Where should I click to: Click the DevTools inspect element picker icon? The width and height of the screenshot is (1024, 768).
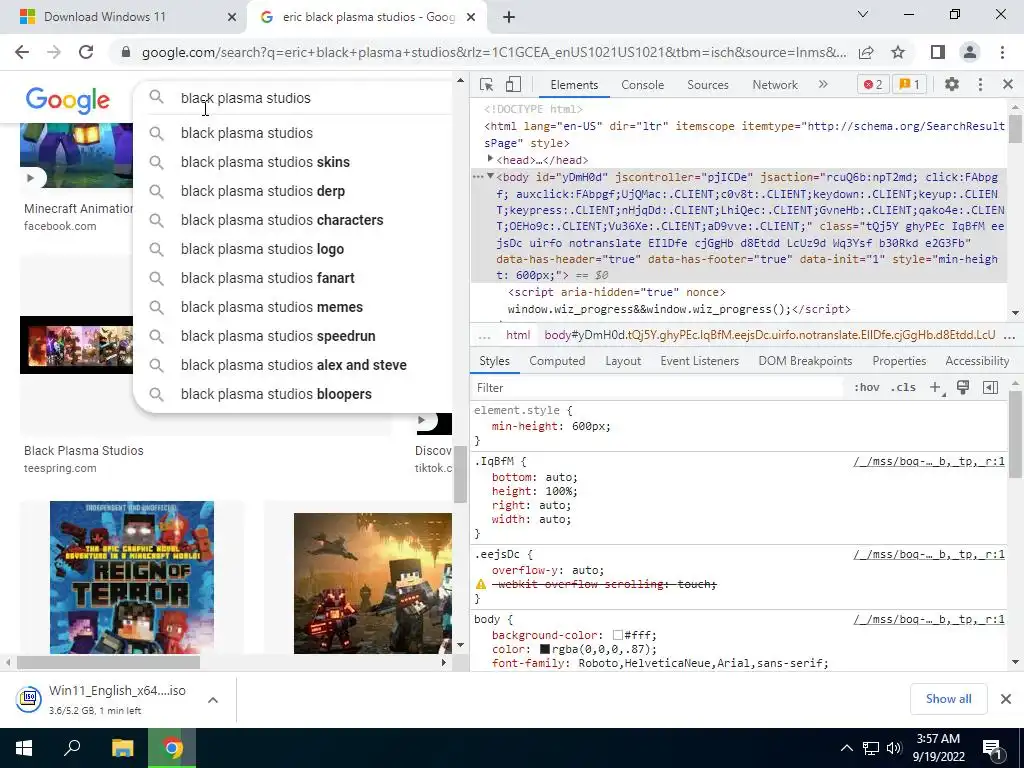(486, 85)
